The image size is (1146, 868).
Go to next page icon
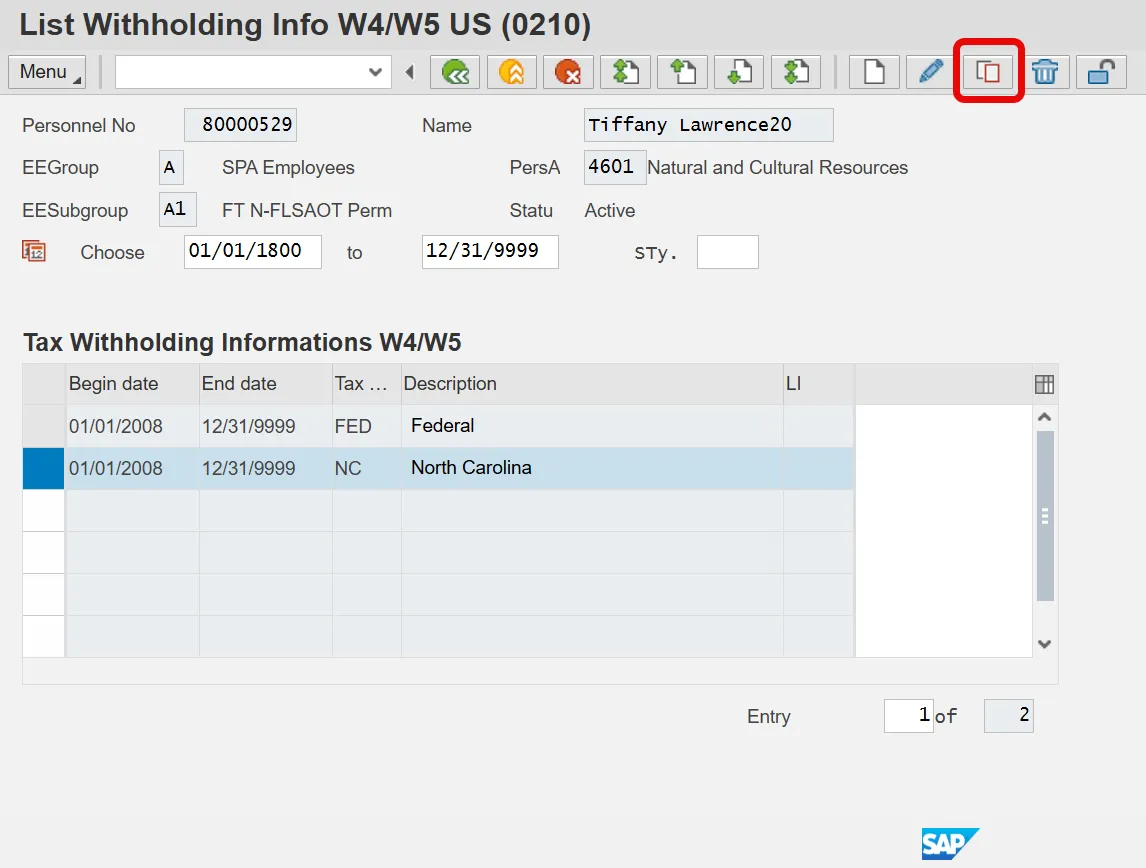point(739,72)
